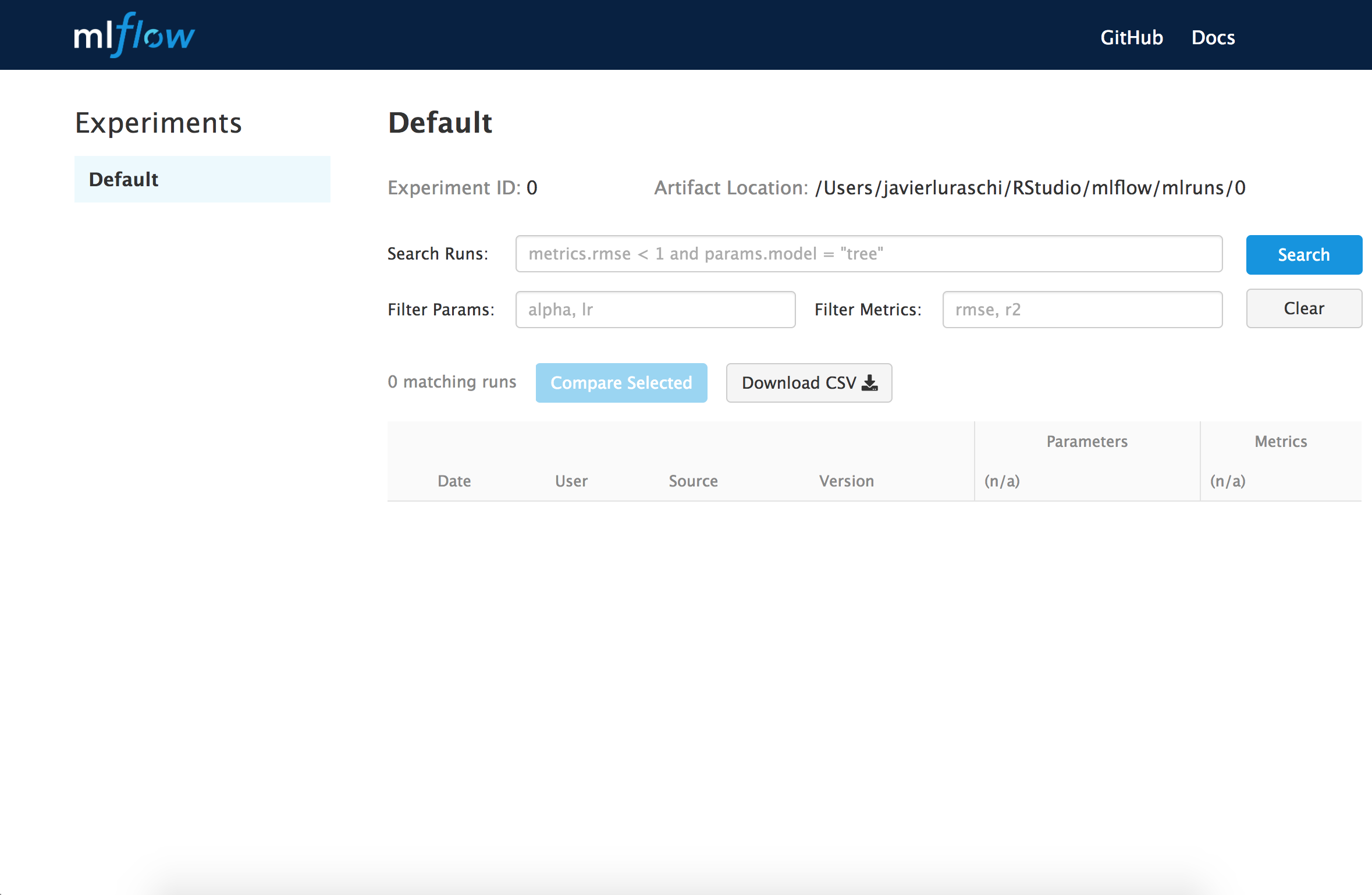Click the mlflow logo
The image size is (1372, 895).
click(134, 35)
